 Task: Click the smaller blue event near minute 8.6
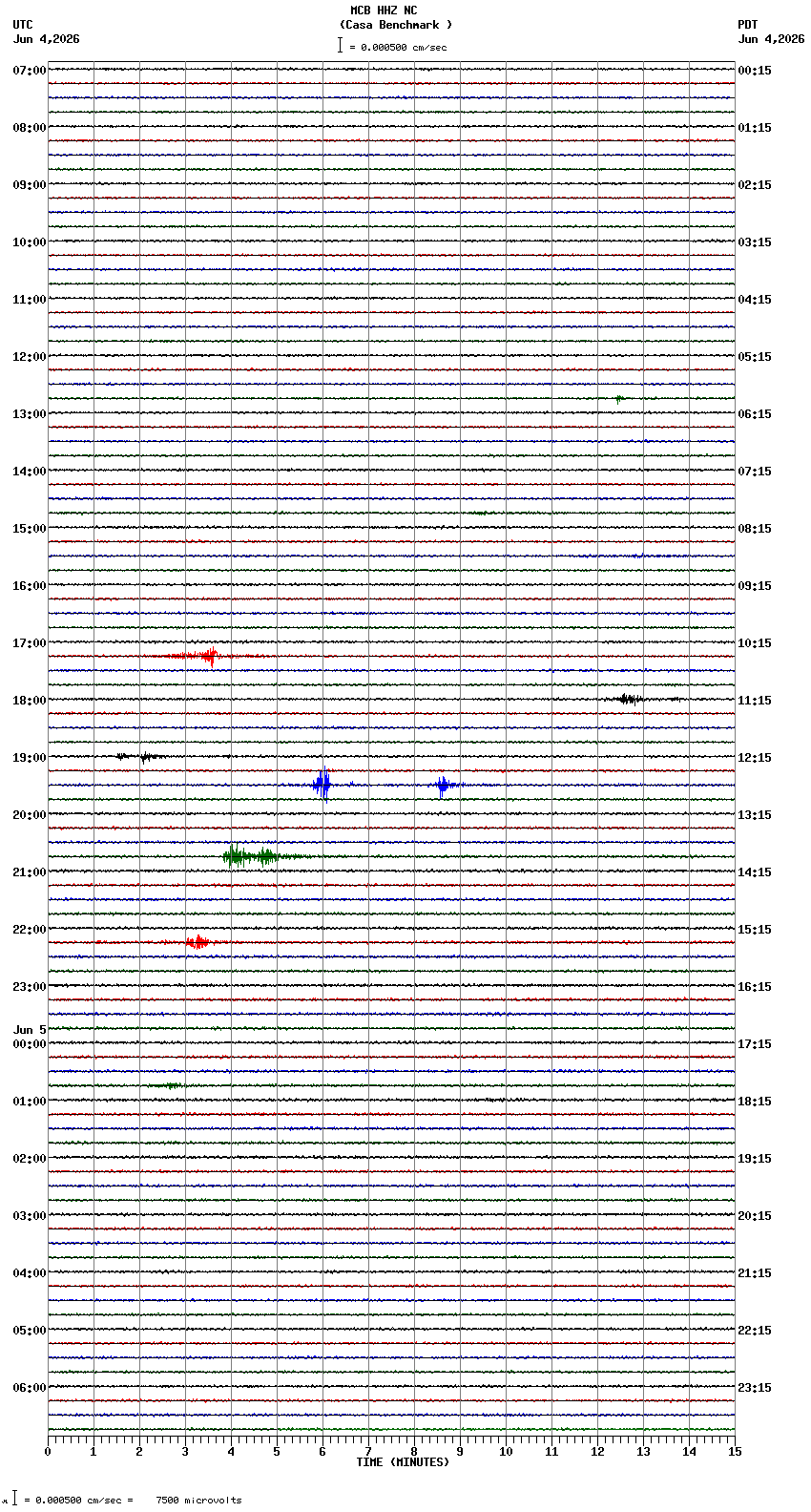(443, 785)
